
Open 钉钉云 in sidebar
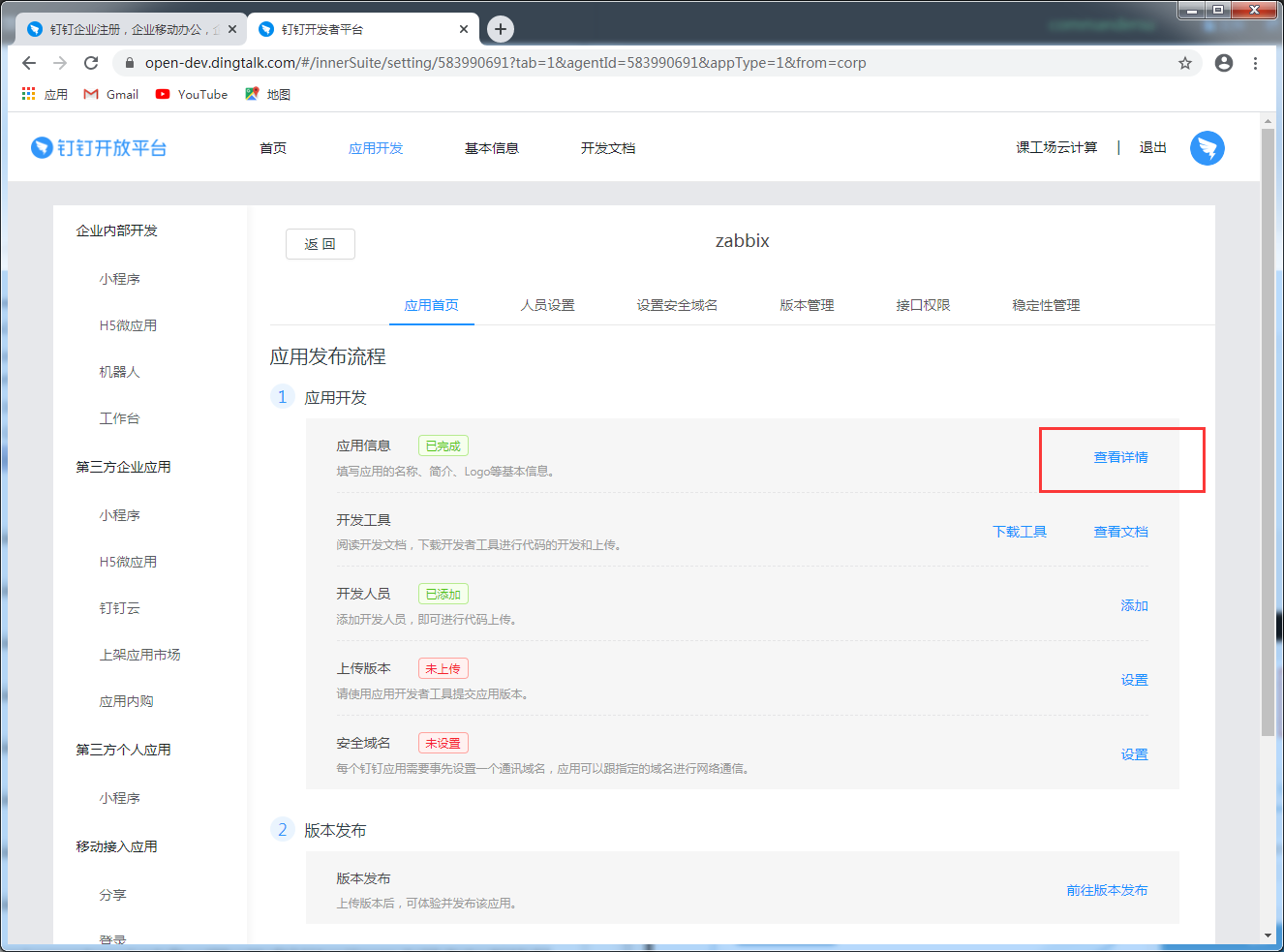[x=120, y=608]
